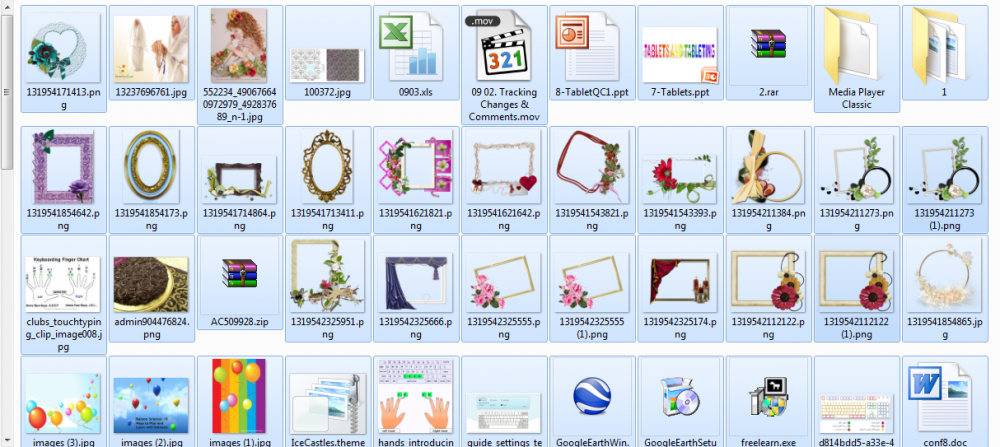Select the GoogleEarthSetup installer icon
The height and width of the screenshot is (447, 1000).
coord(680,397)
